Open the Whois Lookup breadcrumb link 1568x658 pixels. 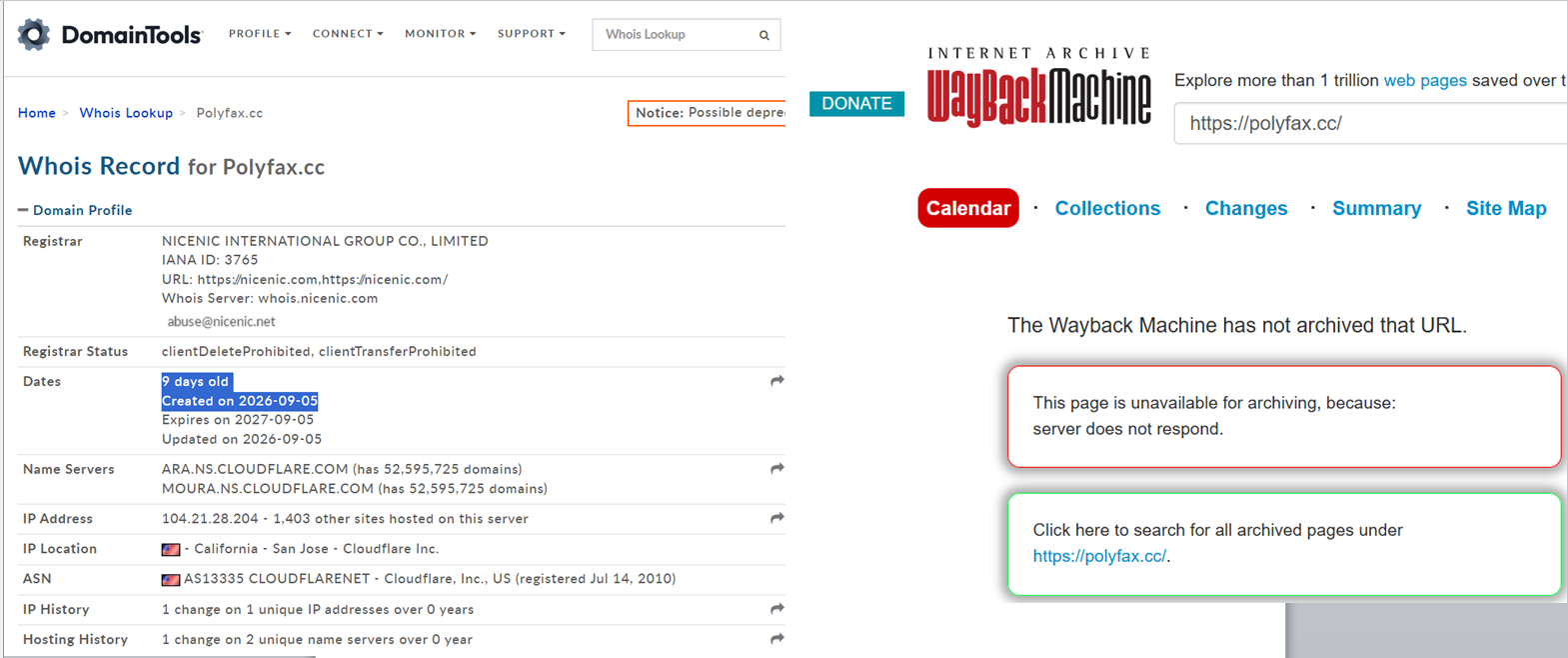(126, 113)
